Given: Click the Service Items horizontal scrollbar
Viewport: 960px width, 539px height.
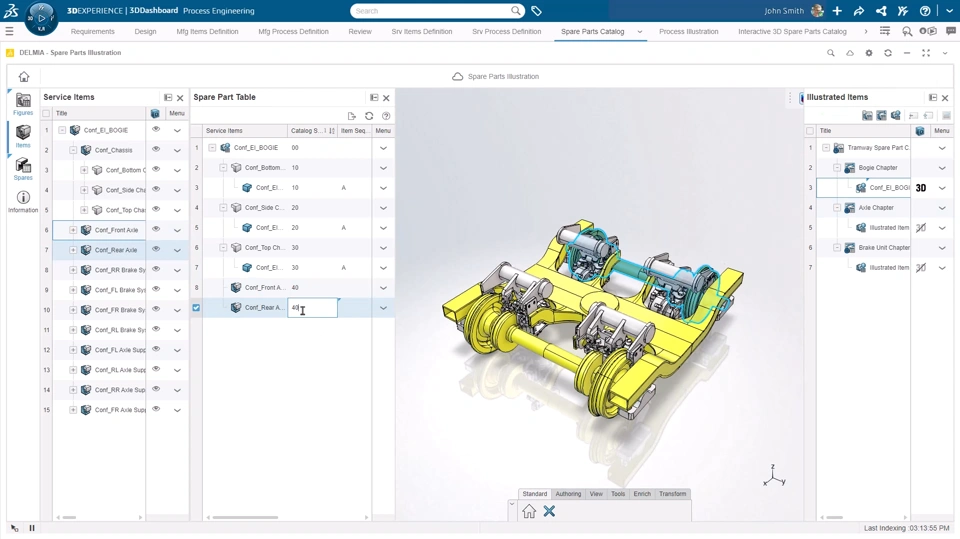Looking at the screenshot, I should coord(69,518).
